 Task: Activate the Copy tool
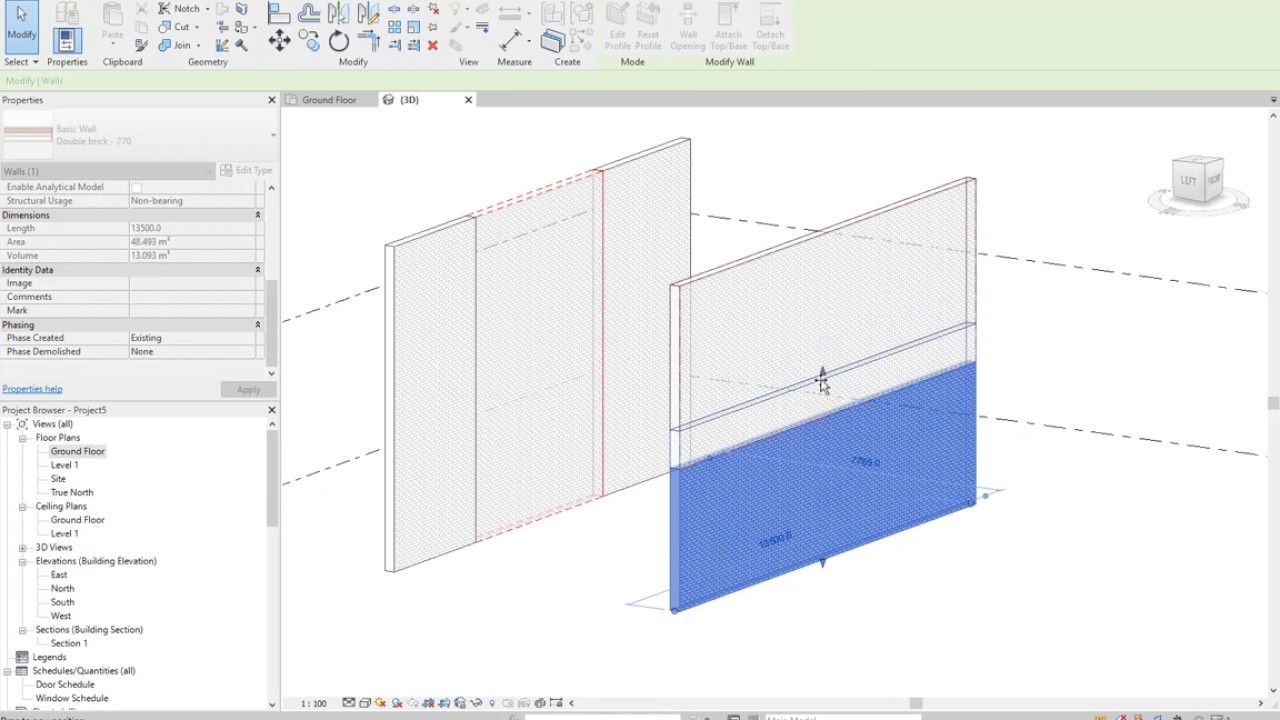pos(309,41)
